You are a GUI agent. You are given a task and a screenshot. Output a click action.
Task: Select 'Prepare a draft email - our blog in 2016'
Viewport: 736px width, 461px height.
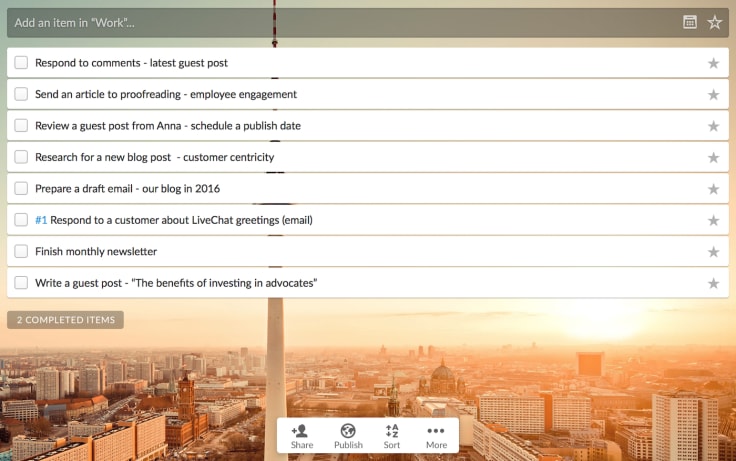(127, 189)
